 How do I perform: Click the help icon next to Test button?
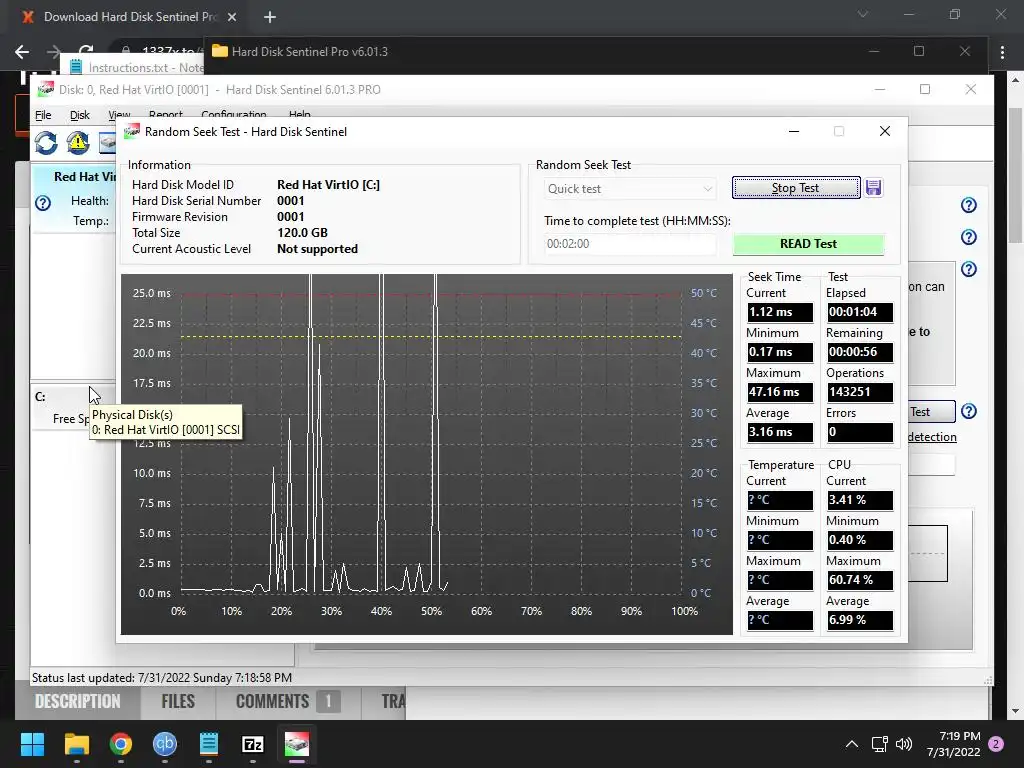click(x=968, y=411)
